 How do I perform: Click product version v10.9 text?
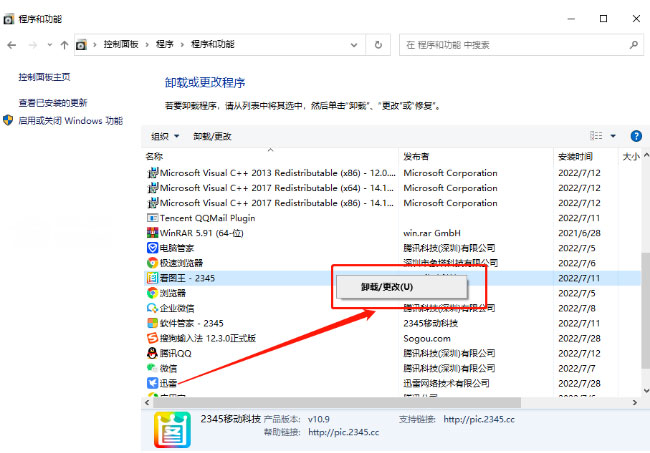tap(318, 419)
